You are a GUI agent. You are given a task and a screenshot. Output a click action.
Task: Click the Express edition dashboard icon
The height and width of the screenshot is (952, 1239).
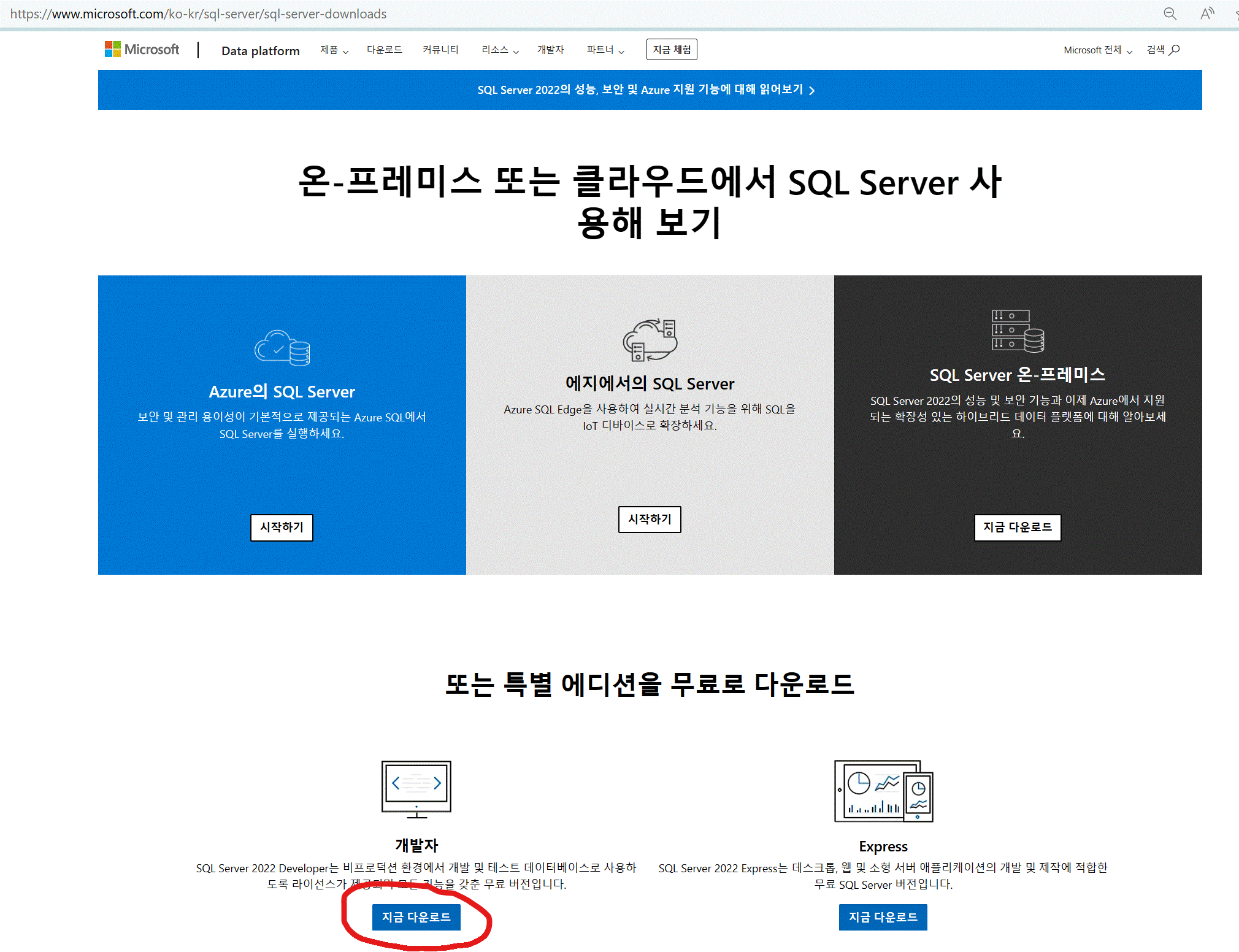point(883,791)
